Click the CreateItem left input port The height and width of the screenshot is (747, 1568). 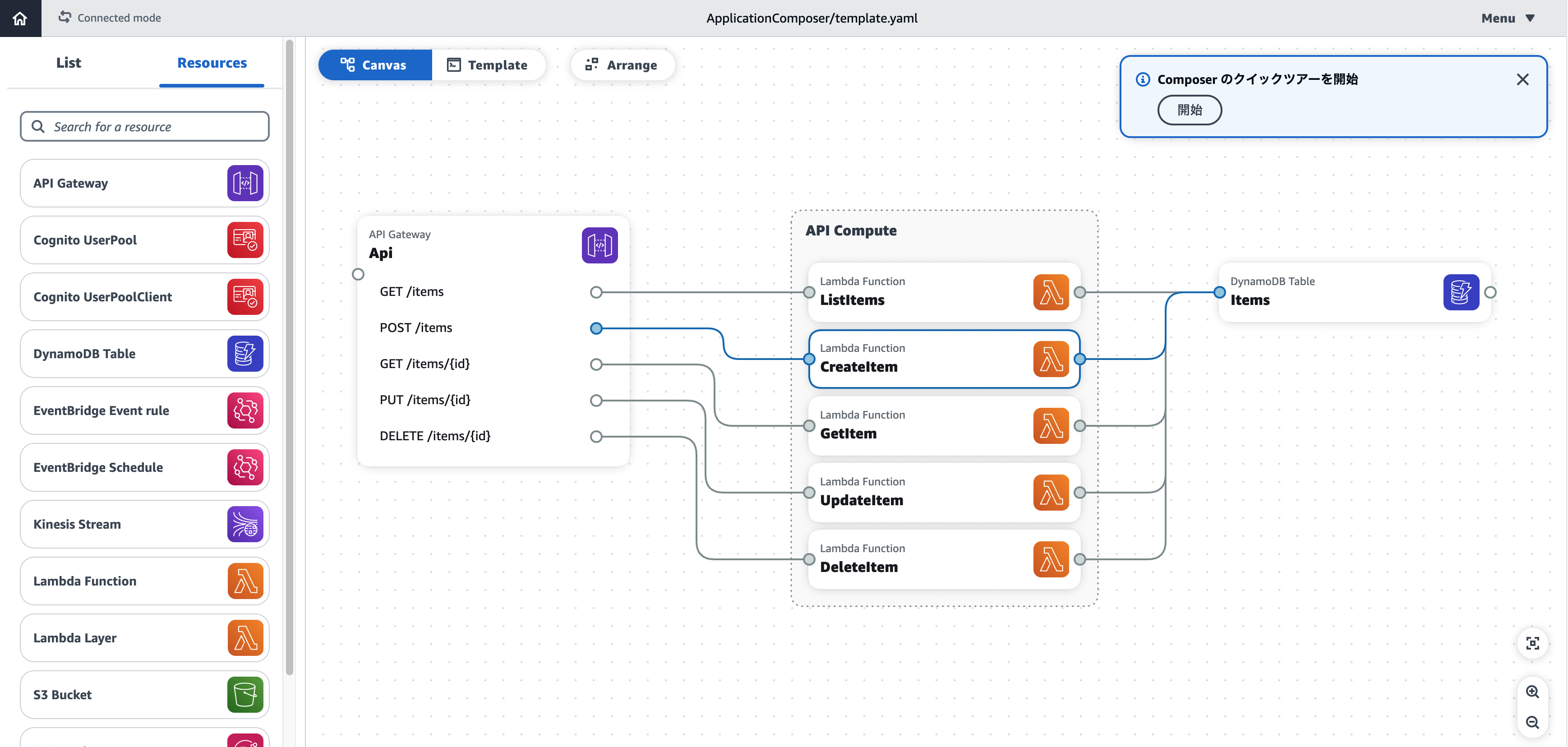[x=809, y=359]
